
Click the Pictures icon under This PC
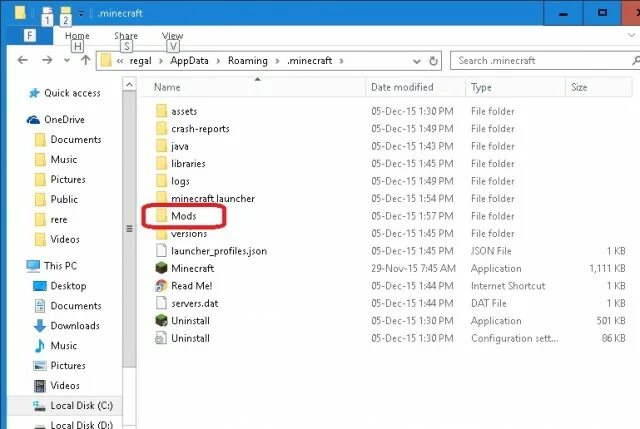pos(40,365)
